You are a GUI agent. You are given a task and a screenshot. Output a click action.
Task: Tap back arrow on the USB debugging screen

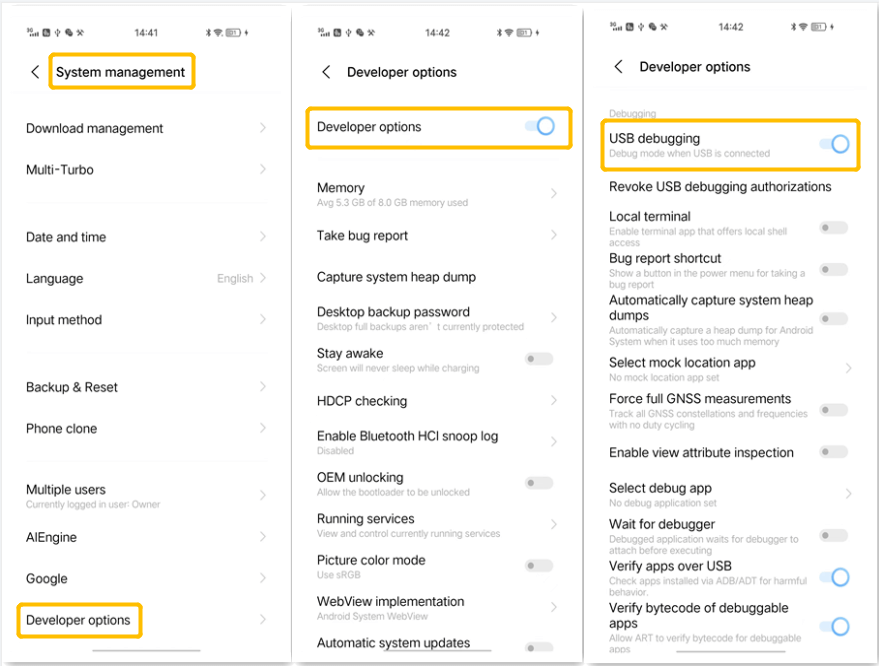[618, 67]
